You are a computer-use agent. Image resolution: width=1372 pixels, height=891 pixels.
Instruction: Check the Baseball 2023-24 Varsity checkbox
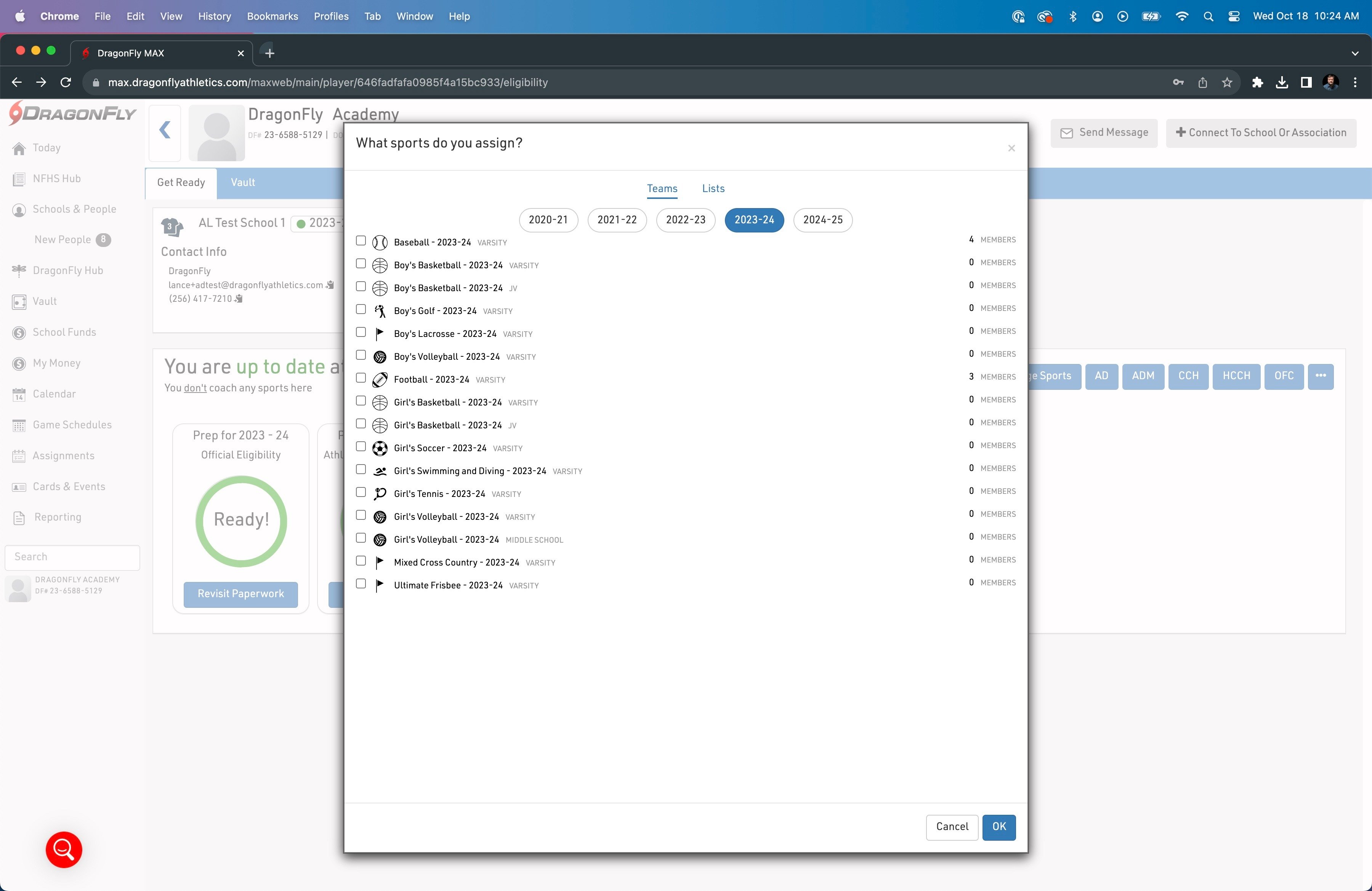click(361, 240)
